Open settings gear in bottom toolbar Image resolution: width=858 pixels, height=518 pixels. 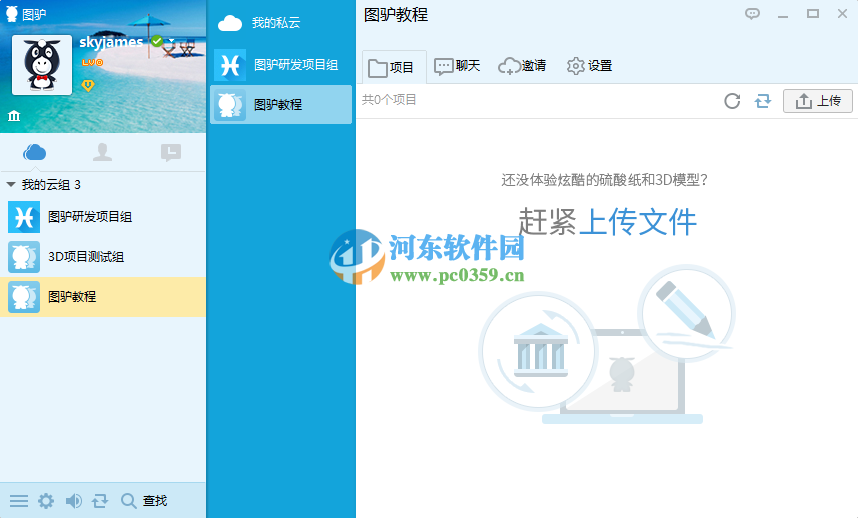pyautogui.click(x=46, y=500)
